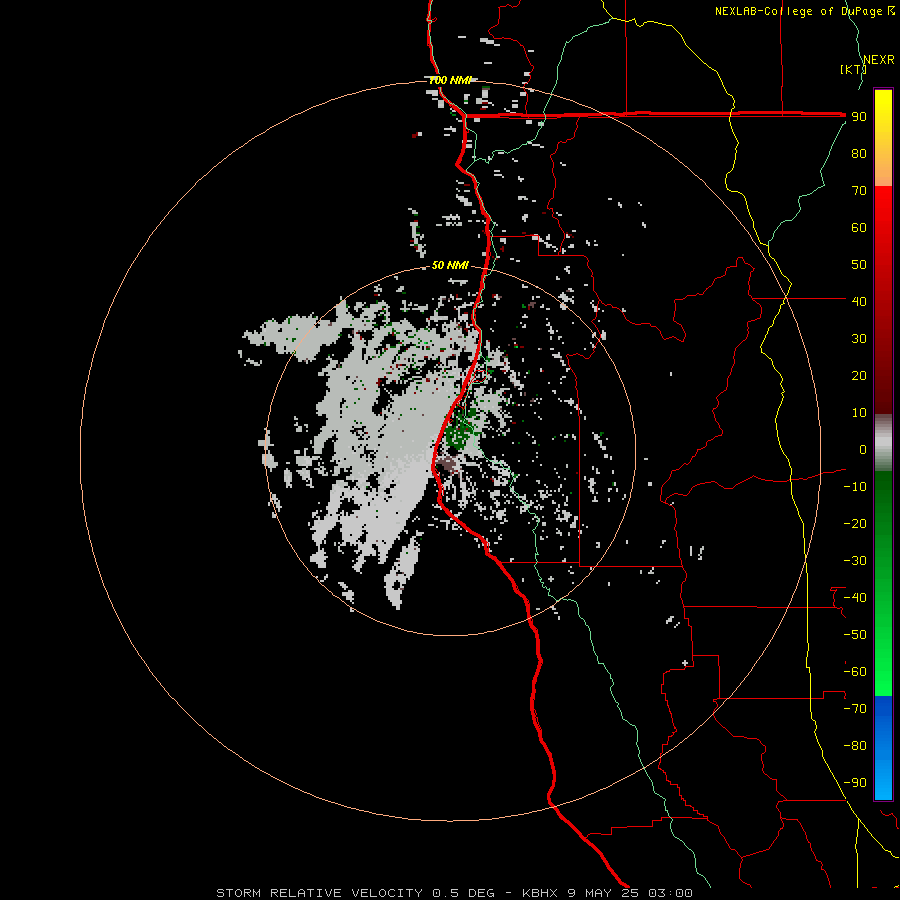
Task: Click the 100 NMI range ring label
Action: (450, 80)
